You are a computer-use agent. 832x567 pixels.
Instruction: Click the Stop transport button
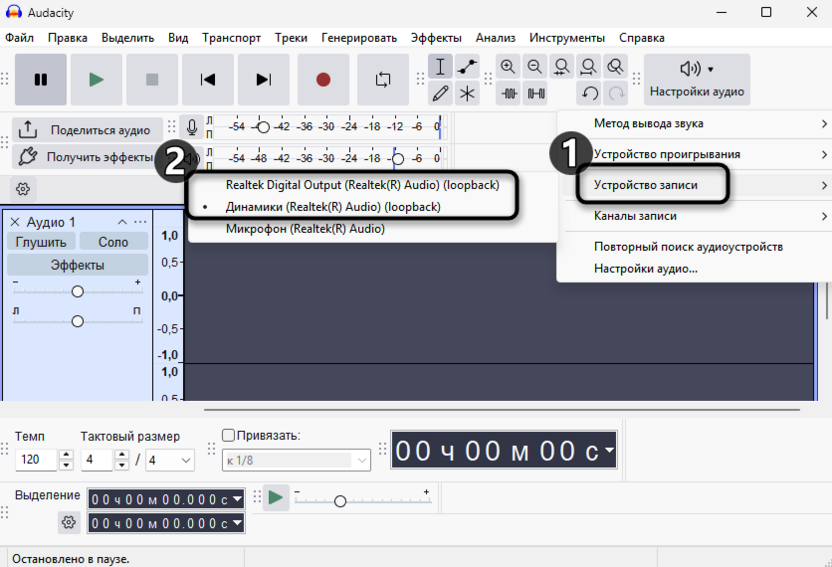[152, 80]
